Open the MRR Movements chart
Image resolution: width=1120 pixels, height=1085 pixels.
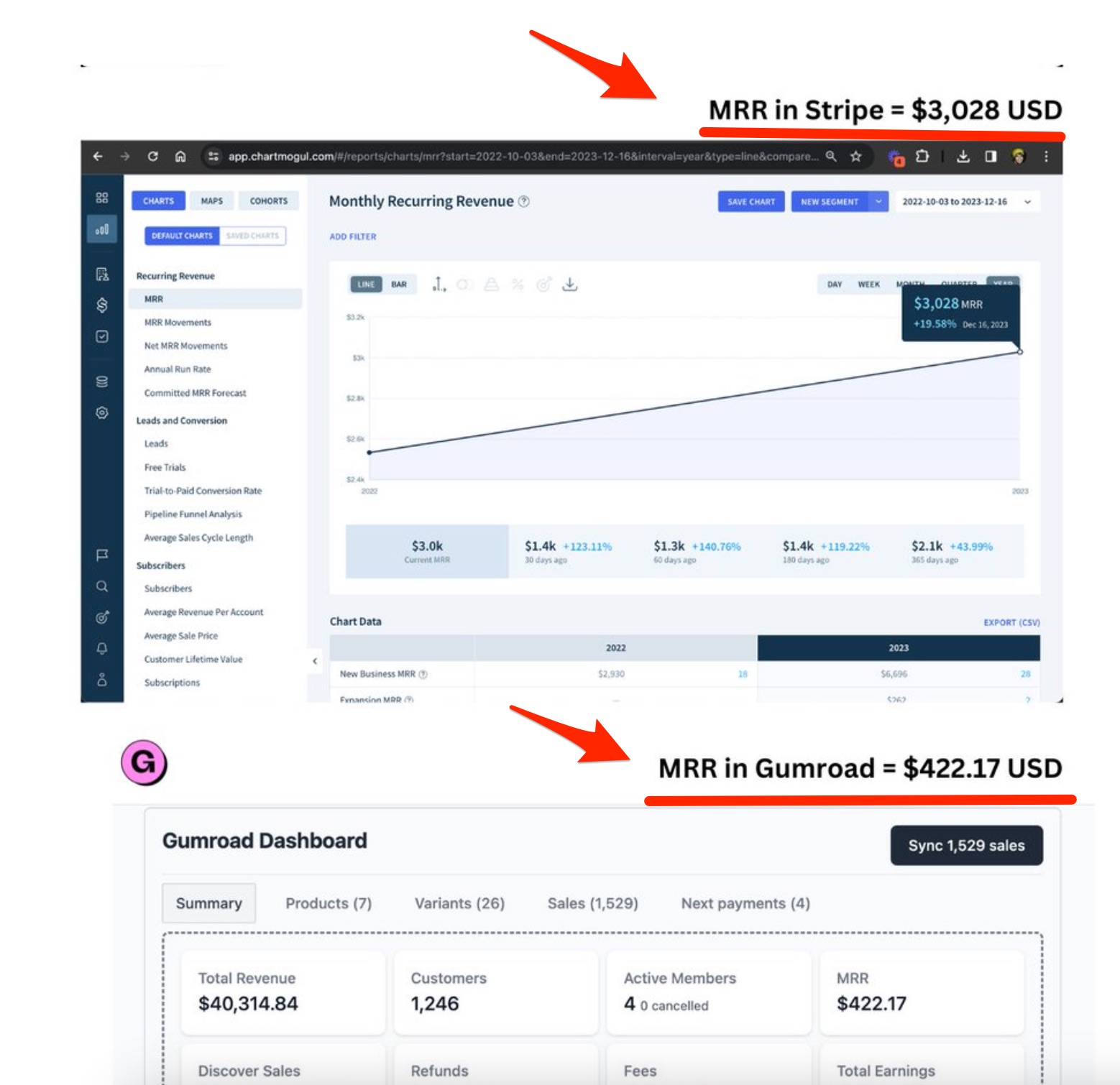(178, 323)
